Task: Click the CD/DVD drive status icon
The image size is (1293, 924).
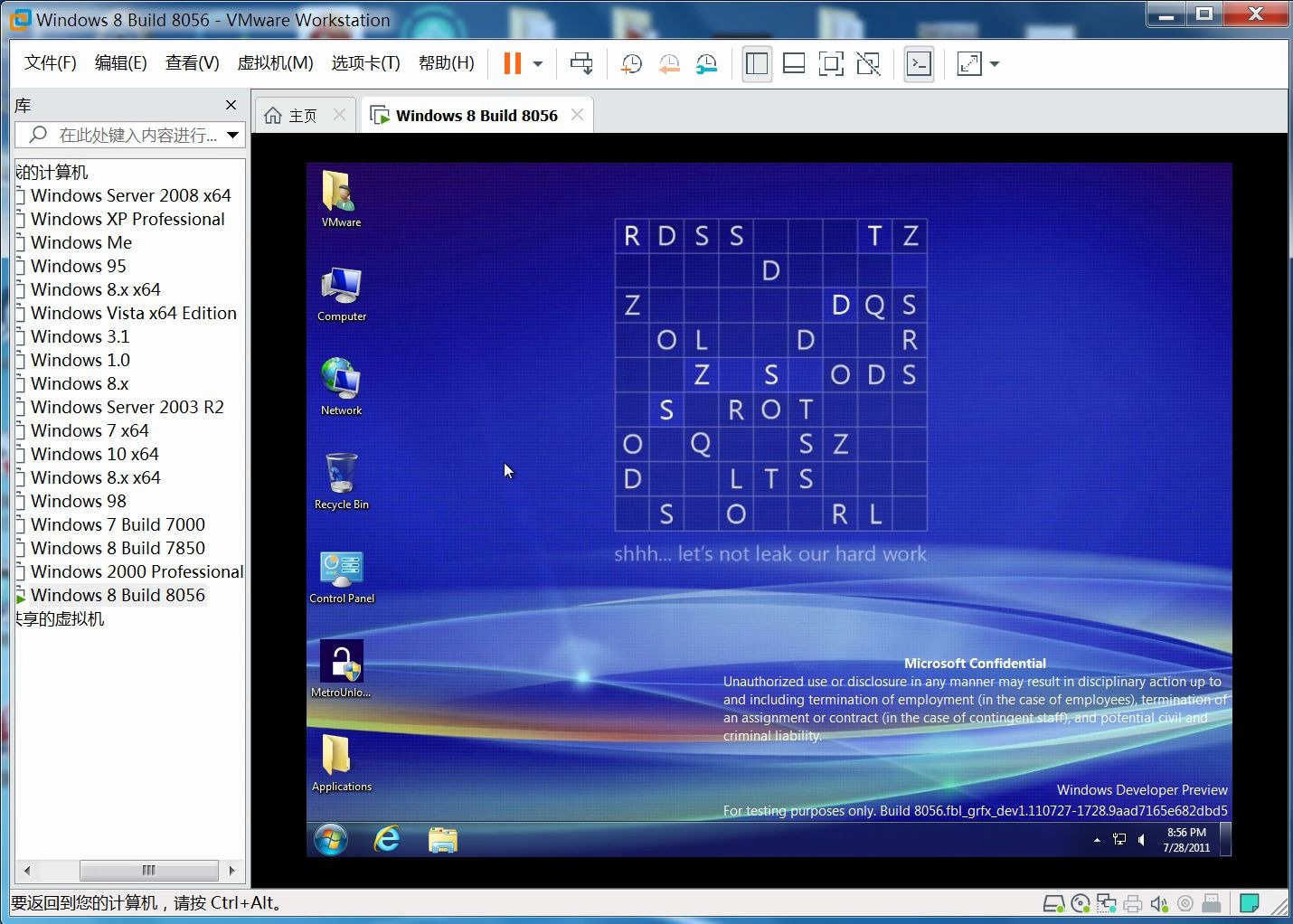Action: point(1080,903)
